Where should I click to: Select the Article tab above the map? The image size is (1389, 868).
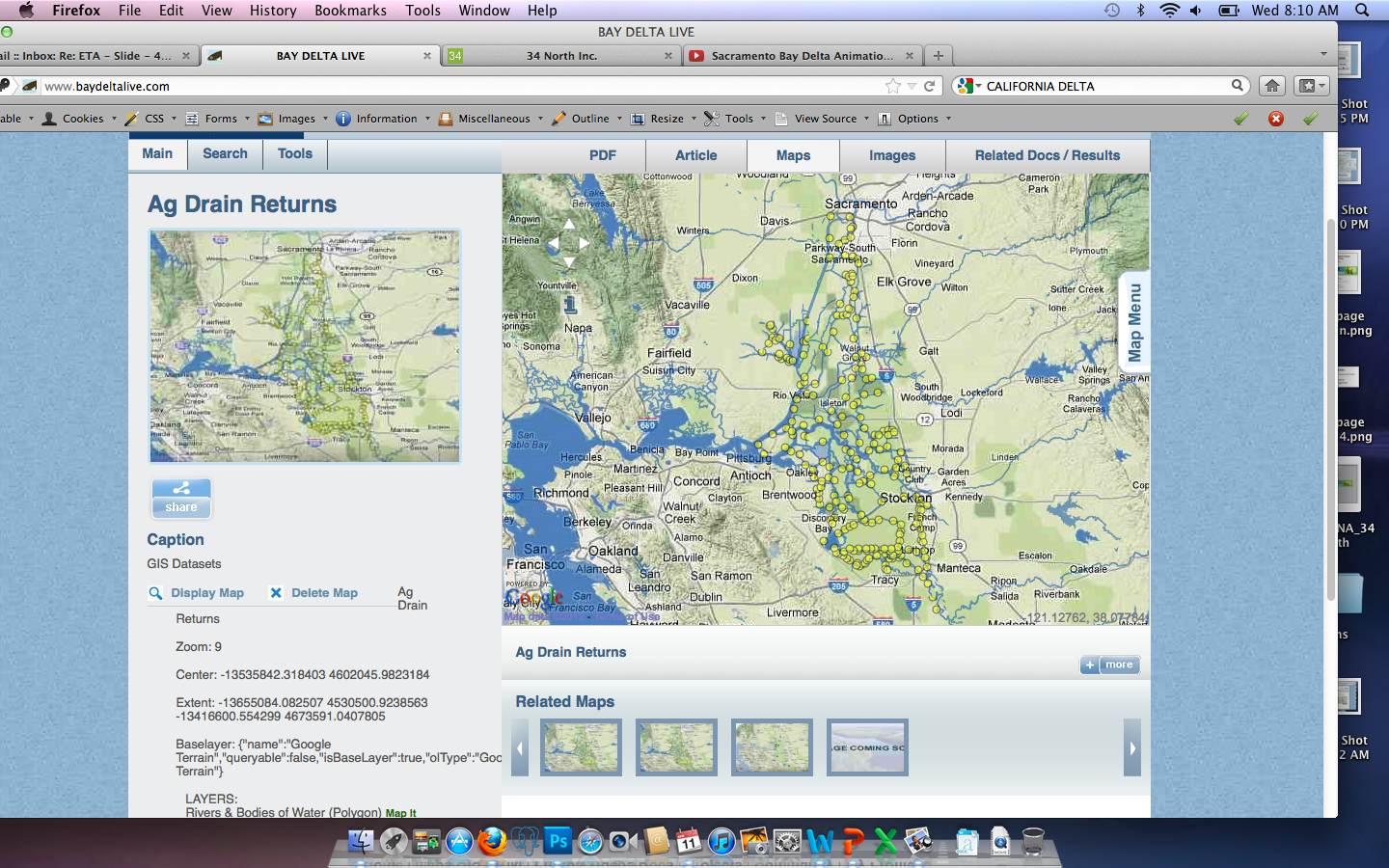click(696, 155)
